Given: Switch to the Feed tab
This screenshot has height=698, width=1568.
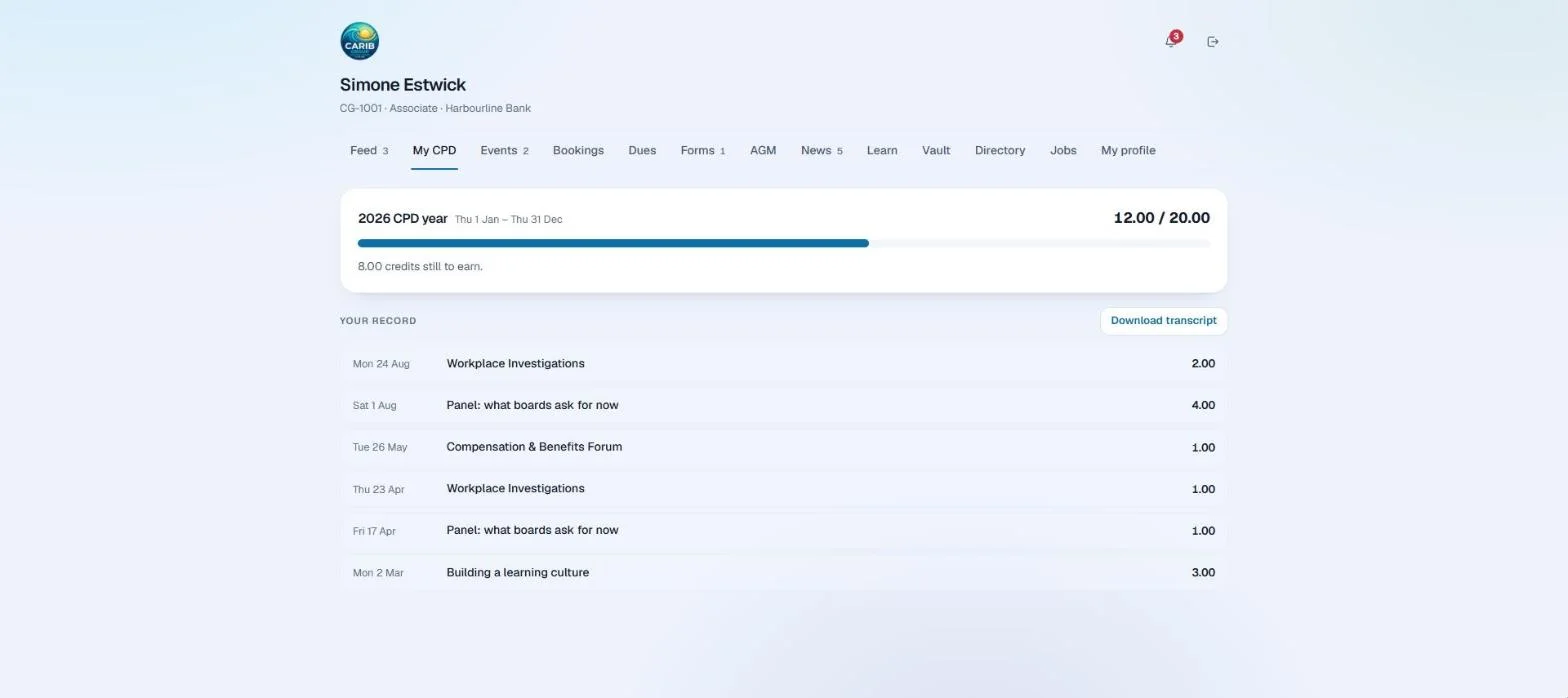Looking at the screenshot, I should 369,151.
